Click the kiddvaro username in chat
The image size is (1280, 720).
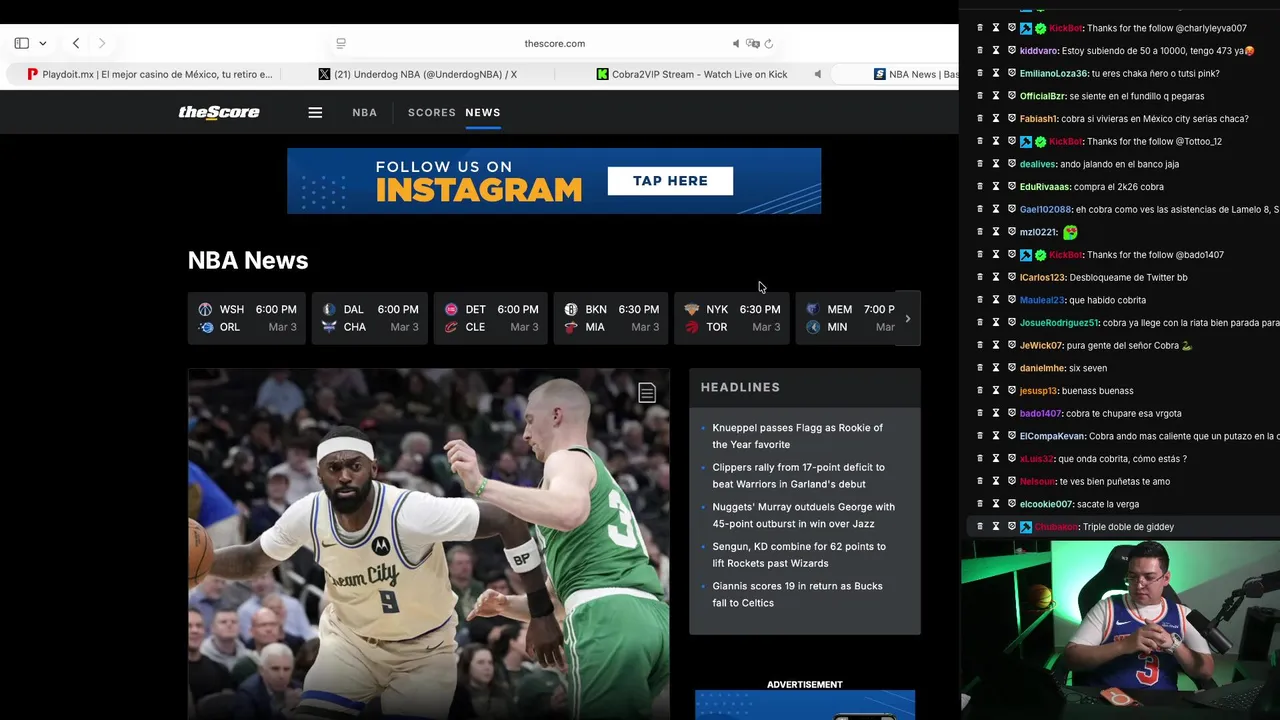pos(1038,50)
